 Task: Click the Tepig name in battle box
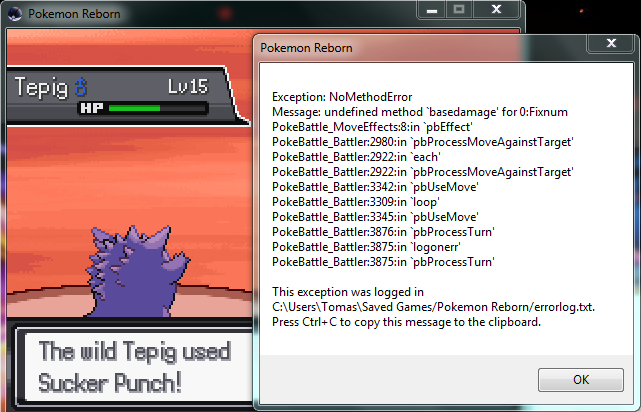click(41, 87)
